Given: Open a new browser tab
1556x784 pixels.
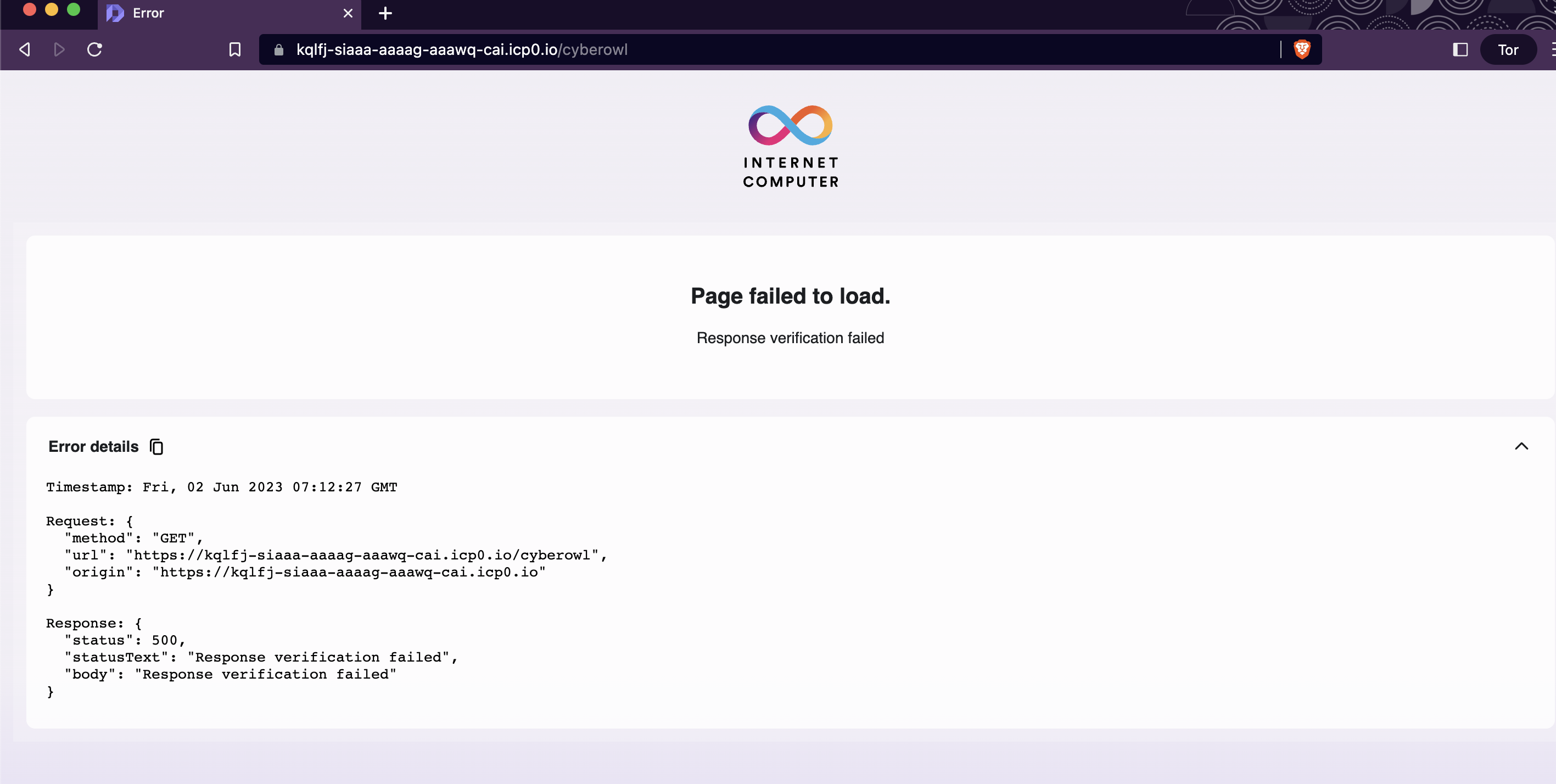Looking at the screenshot, I should click(385, 13).
